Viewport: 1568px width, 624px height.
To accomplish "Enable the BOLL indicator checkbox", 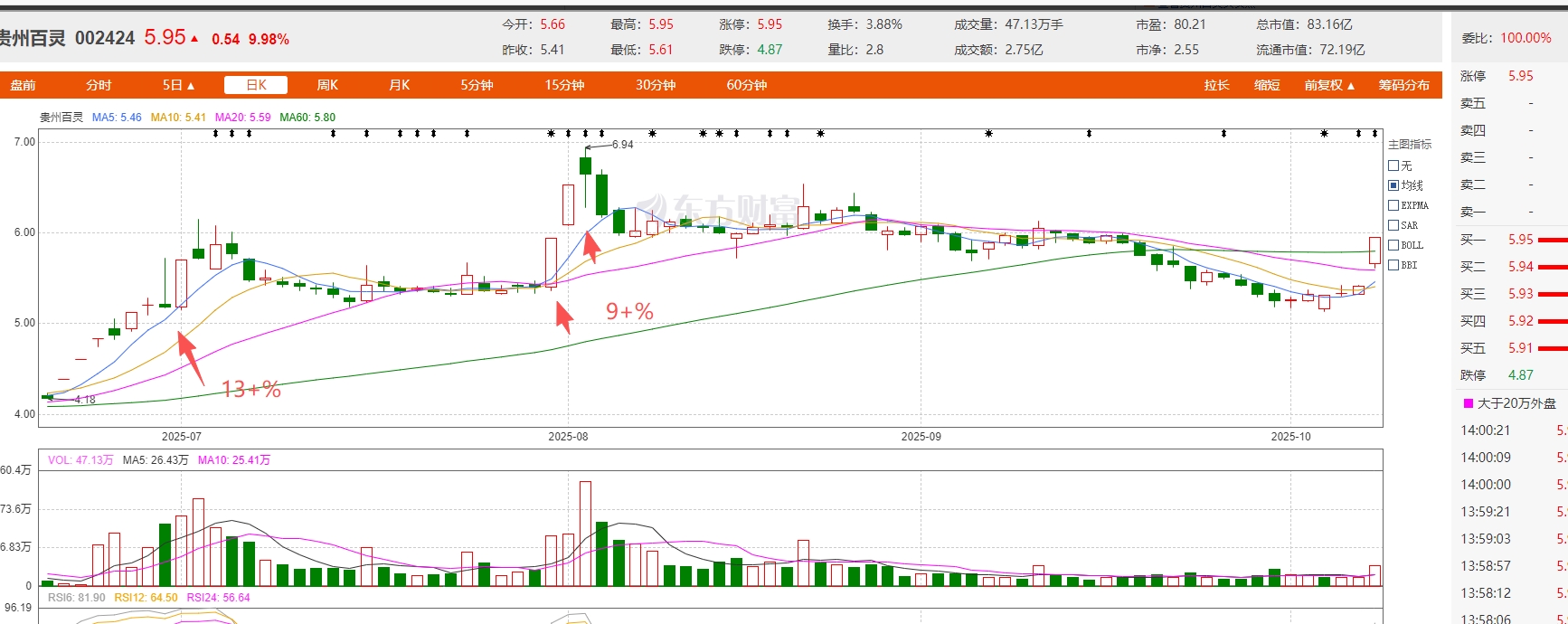I will pyautogui.click(x=1393, y=245).
